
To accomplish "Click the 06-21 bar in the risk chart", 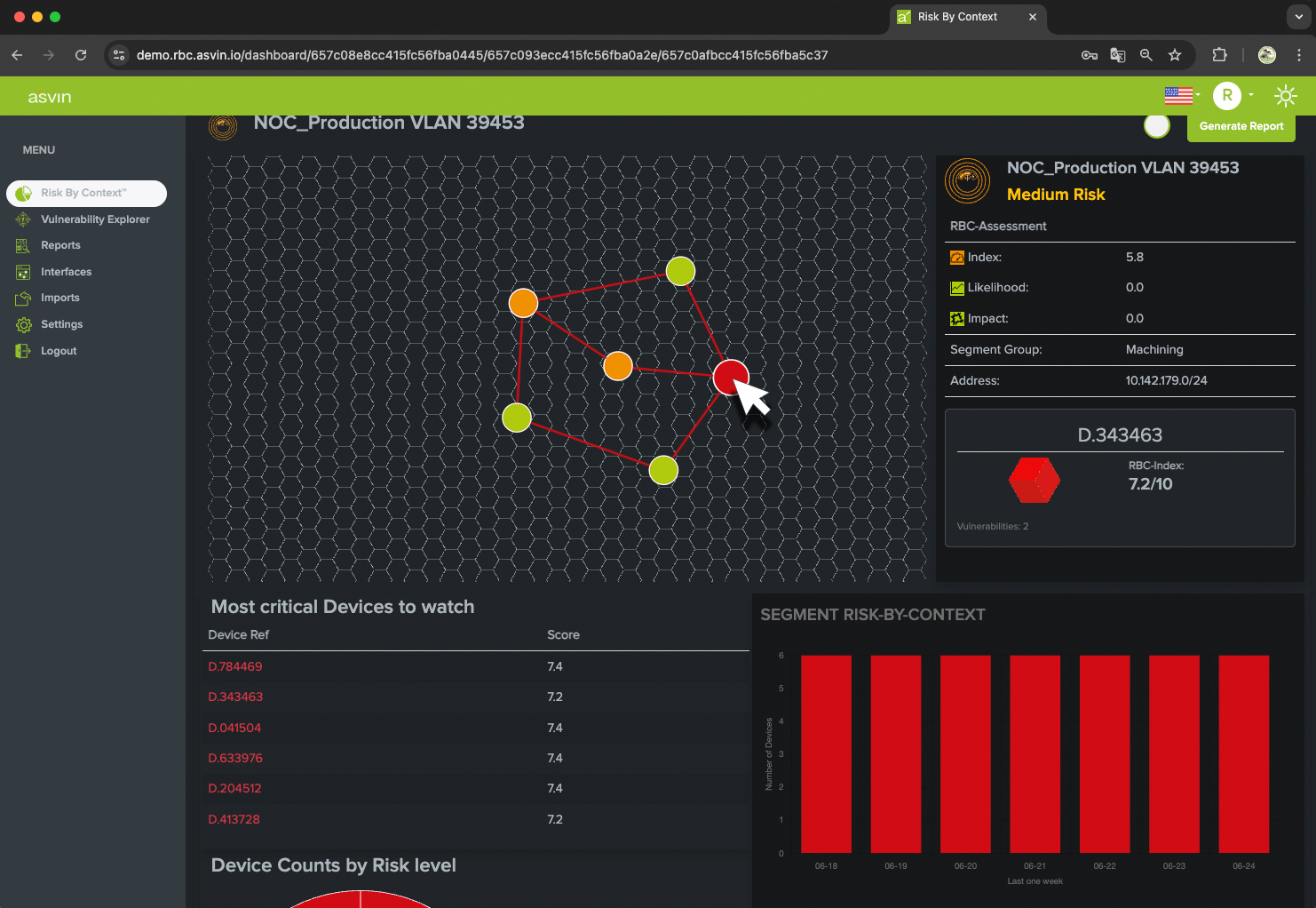I will [1035, 753].
